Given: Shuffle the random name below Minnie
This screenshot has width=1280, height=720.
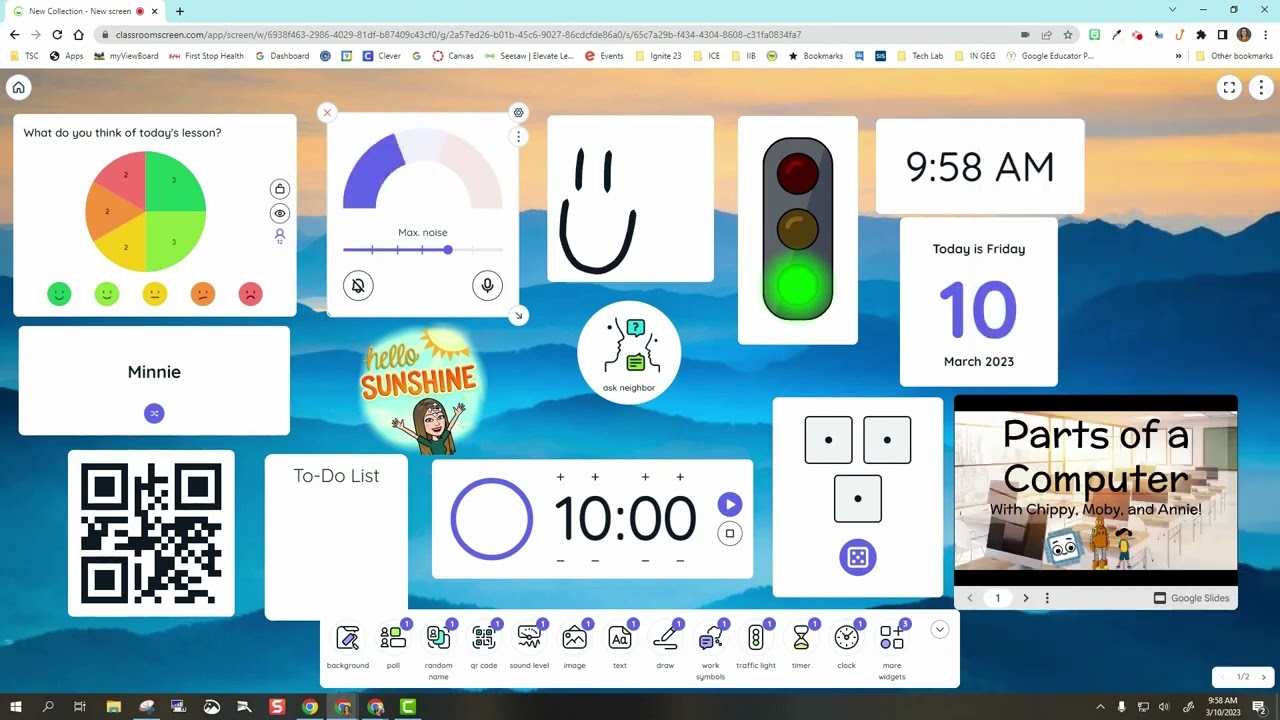Looking at the screenshot, I should (154, 413).
